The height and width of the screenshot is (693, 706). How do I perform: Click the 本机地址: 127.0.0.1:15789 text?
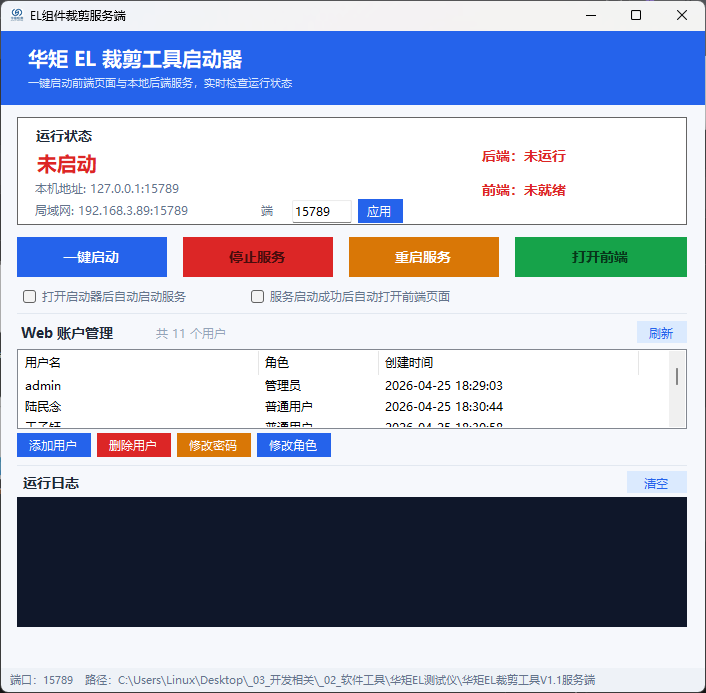click(107, 189)
